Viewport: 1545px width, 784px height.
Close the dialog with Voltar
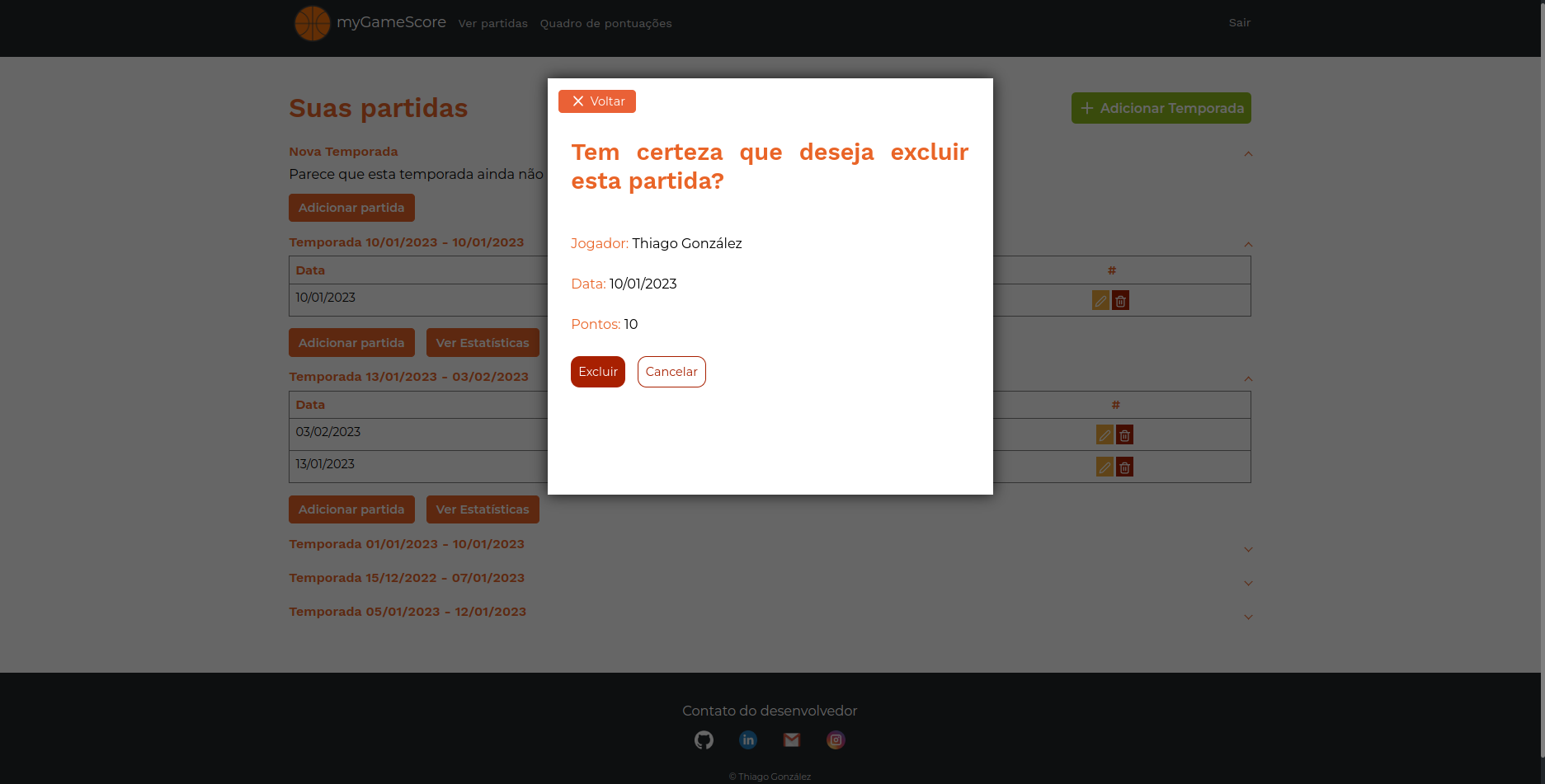click(596, 101)
